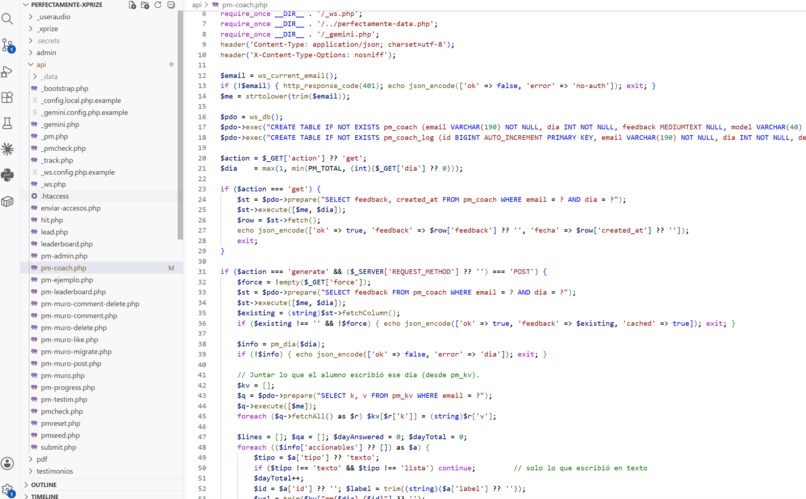Screen dimensions: 806x499
Task: Open _gemini.php file
Action: [x=60, y=124]
